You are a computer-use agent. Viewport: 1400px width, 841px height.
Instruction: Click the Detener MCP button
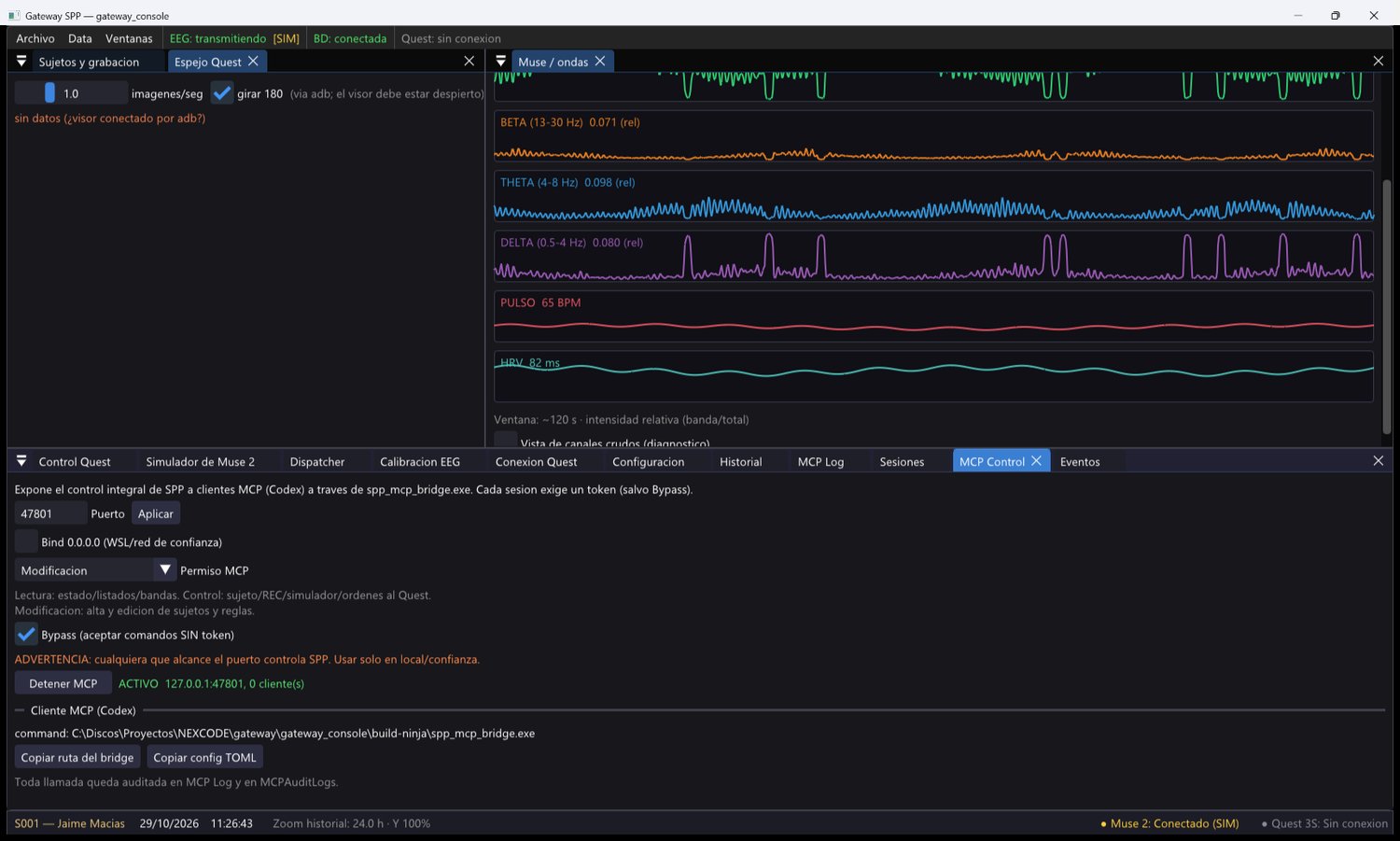63,683
